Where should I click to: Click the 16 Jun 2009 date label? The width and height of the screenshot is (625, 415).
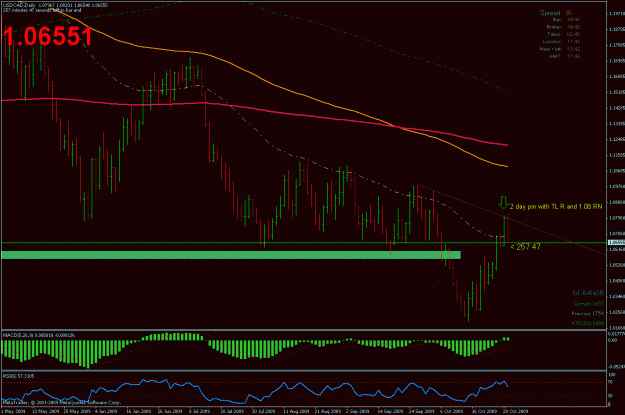coord(139,411)
